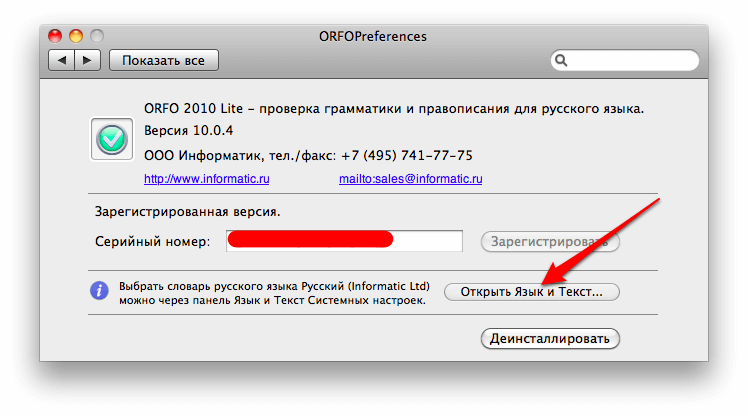Click the ООО Информатик phone number line
Viewport: 748px width, 416px height.
pos(308,156)
